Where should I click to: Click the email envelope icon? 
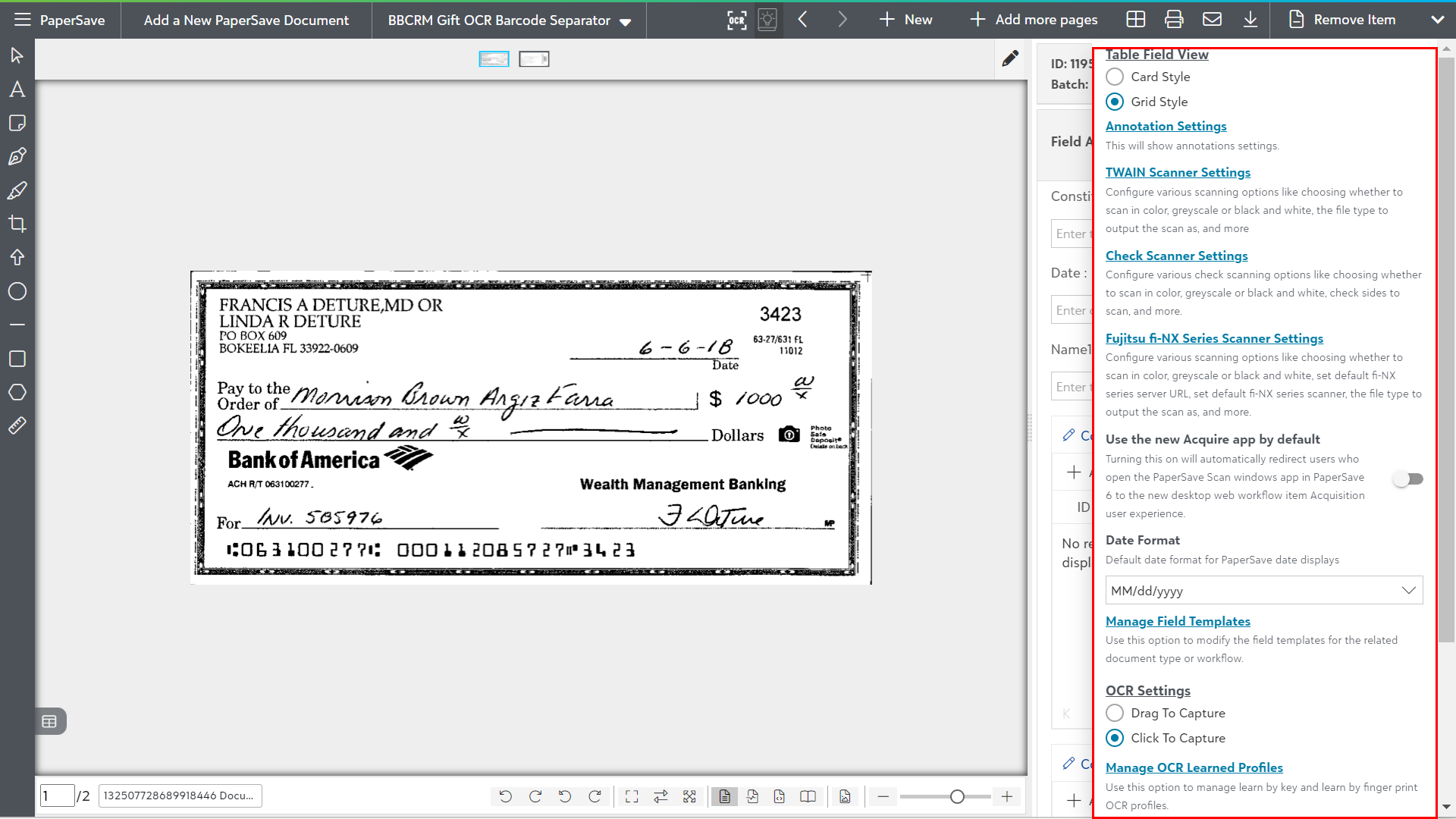pos(1212,20)
